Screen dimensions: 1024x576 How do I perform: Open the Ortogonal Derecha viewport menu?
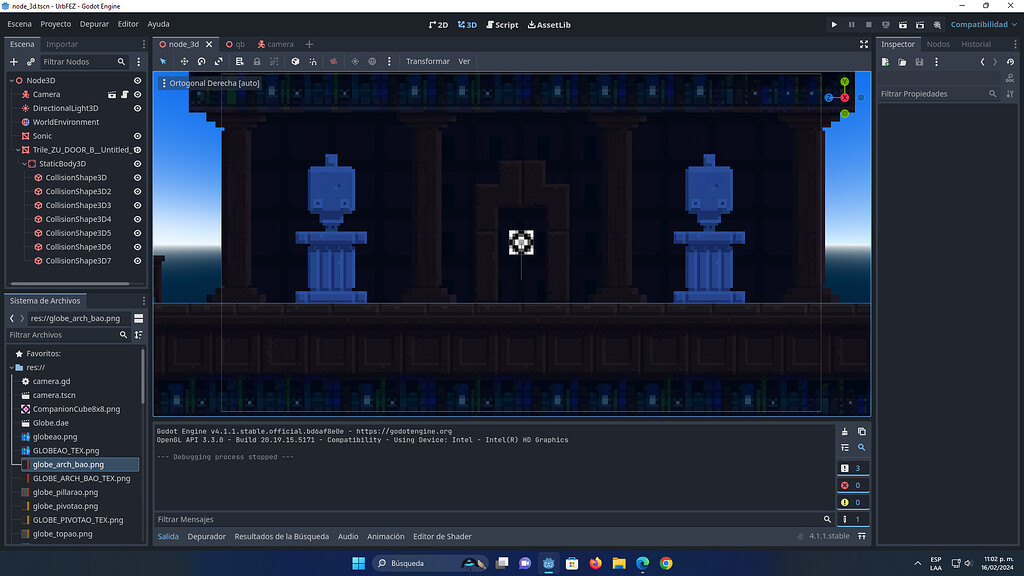tap(210, 83)
